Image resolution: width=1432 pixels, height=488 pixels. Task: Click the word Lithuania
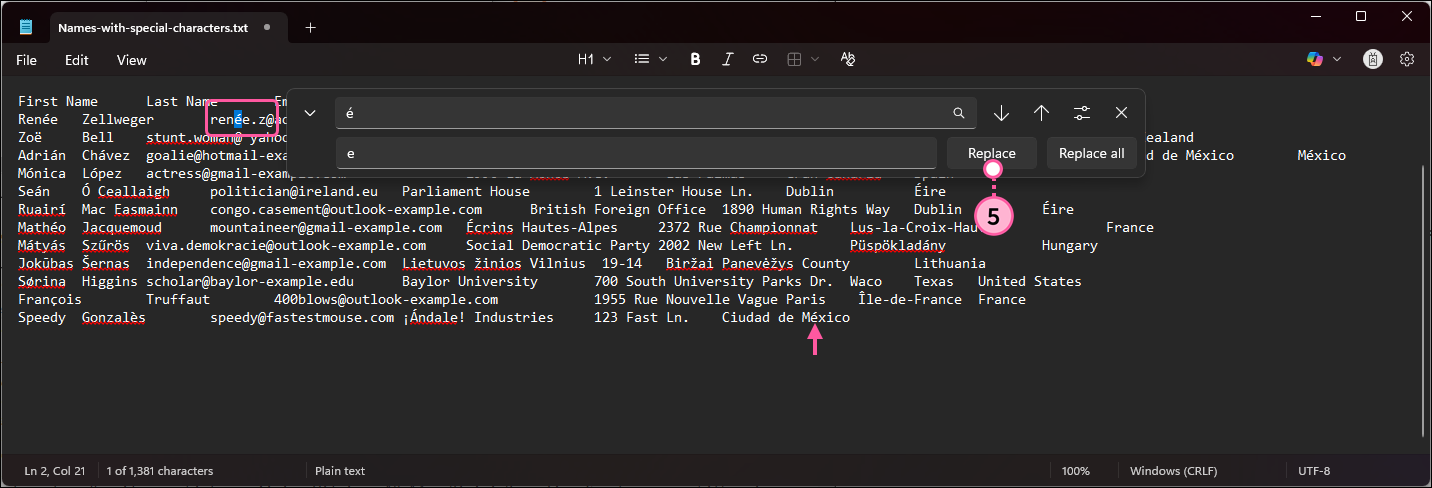pyautogui.click(x=950, y=263)
